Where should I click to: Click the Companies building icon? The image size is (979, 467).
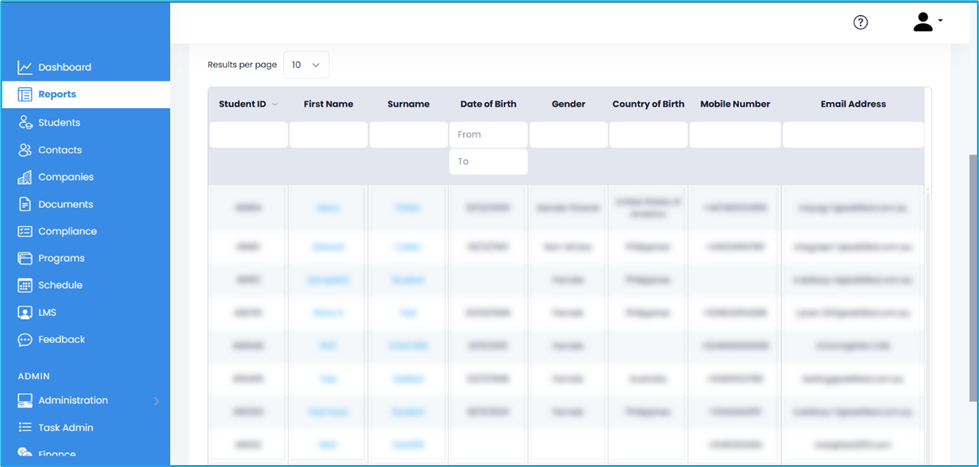tap(25, 177)
